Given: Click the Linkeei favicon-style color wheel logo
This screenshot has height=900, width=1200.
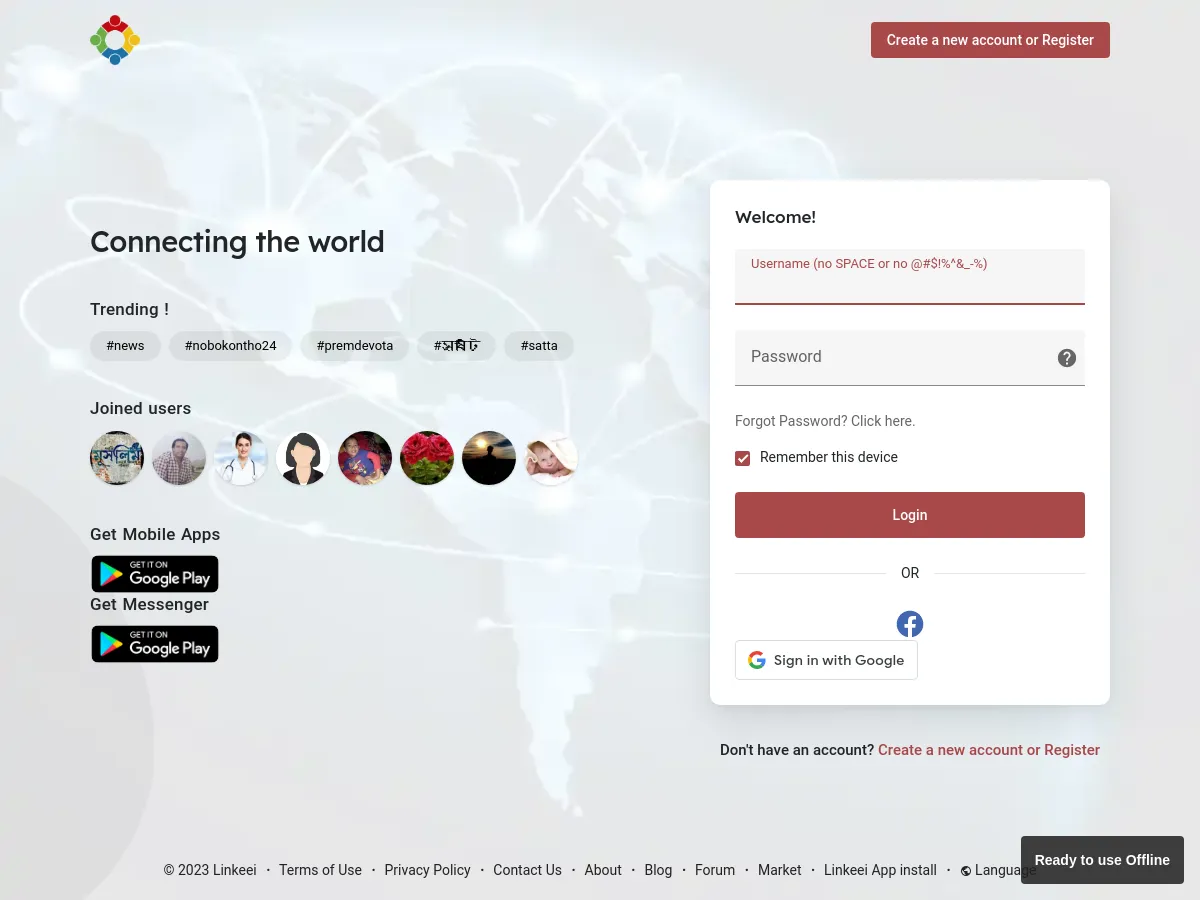Looking at the screenshot, I should 115,40.
